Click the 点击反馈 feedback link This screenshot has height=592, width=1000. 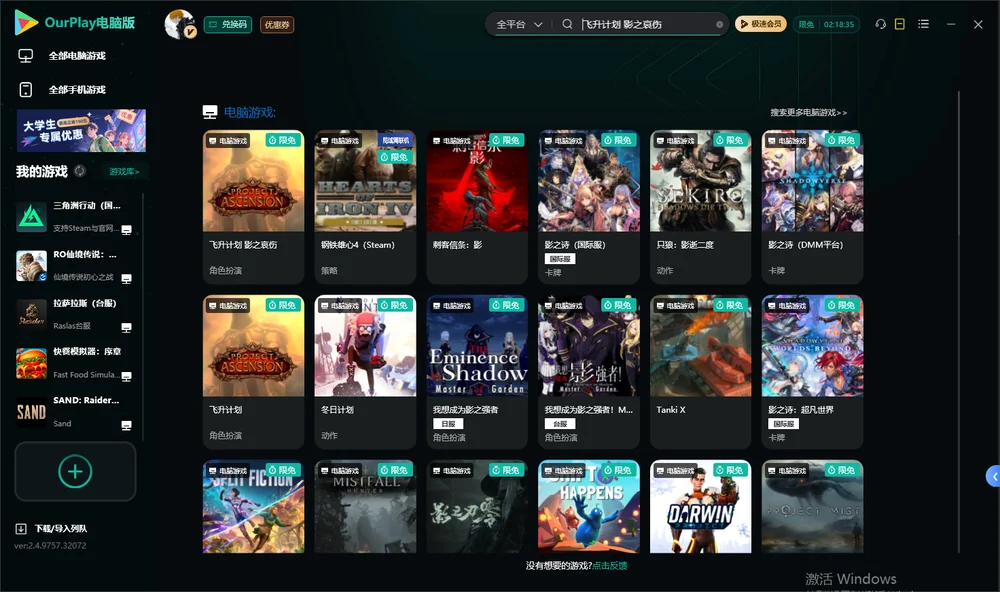610,565
